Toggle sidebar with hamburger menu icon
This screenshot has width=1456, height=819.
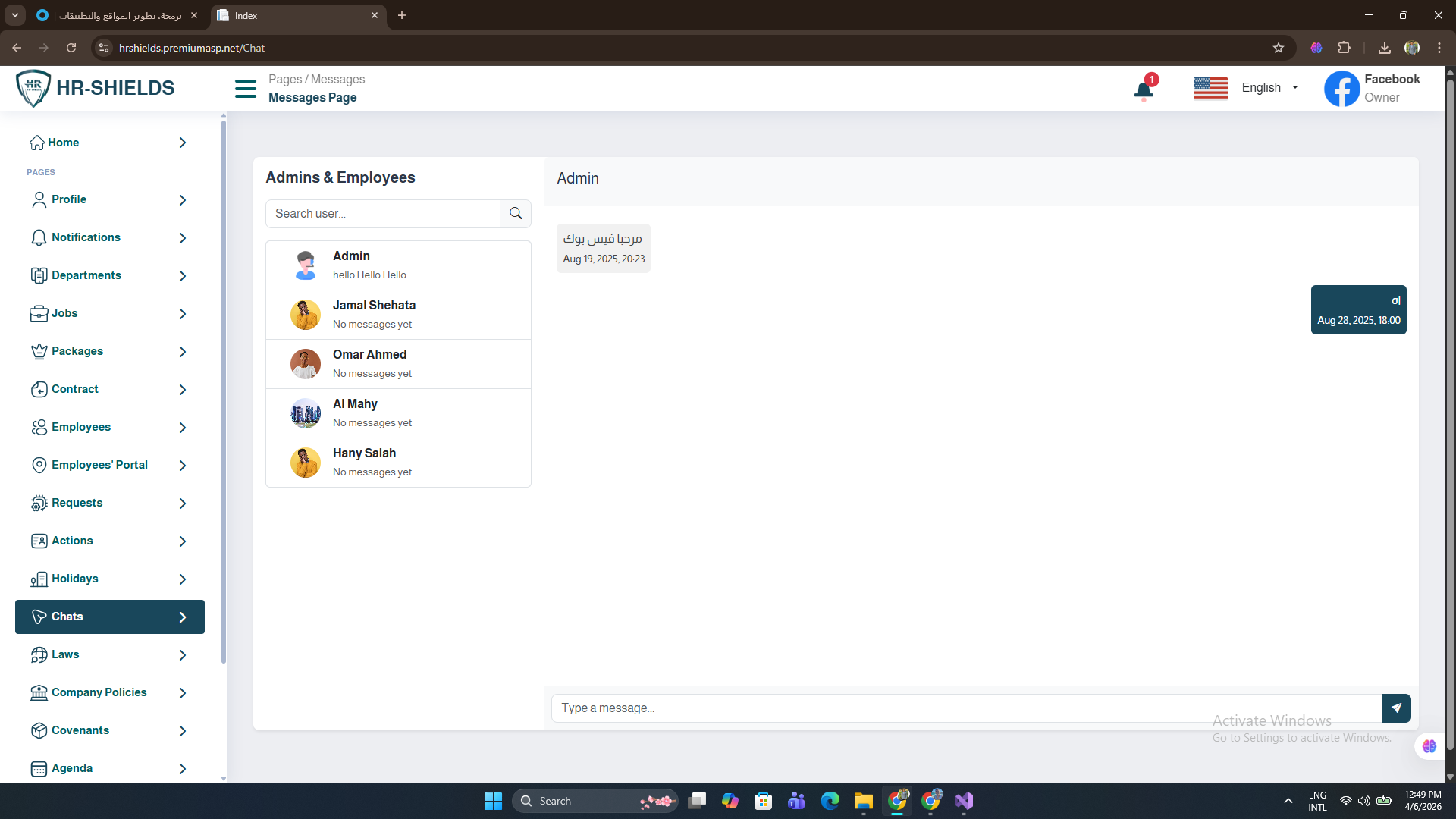[246, 89]
